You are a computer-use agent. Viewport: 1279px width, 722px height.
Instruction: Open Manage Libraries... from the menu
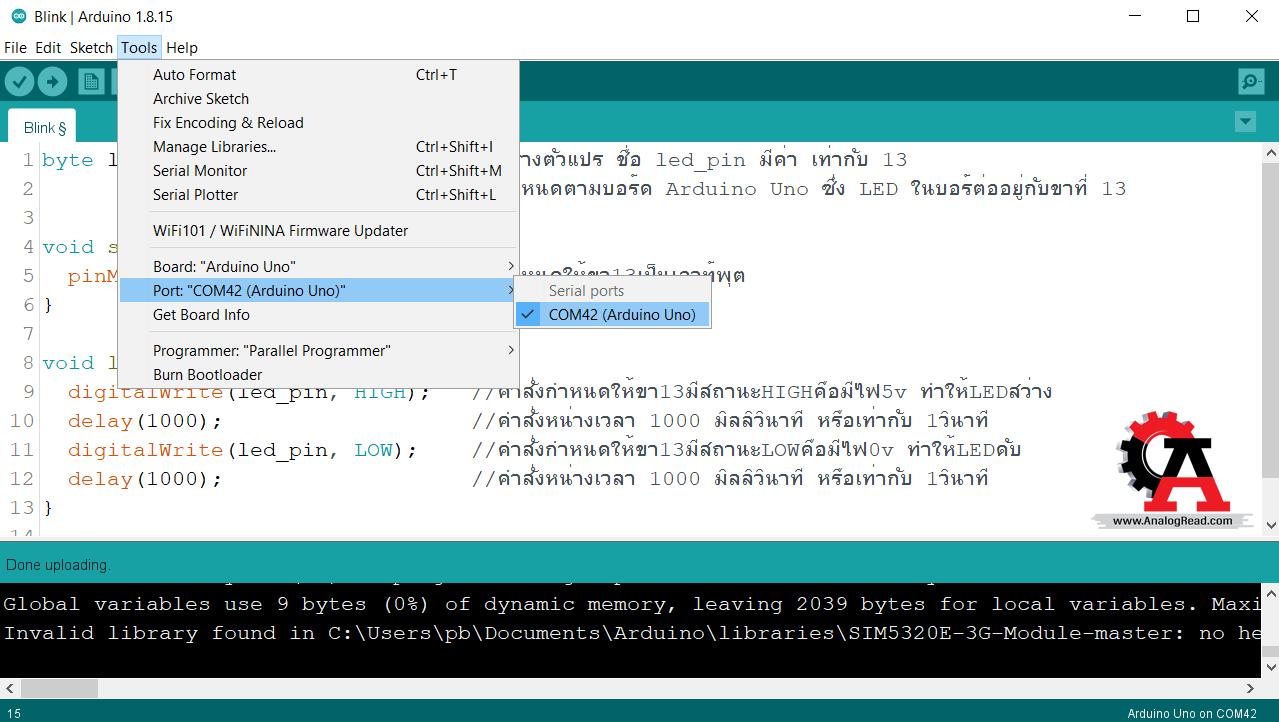point(318,147)
